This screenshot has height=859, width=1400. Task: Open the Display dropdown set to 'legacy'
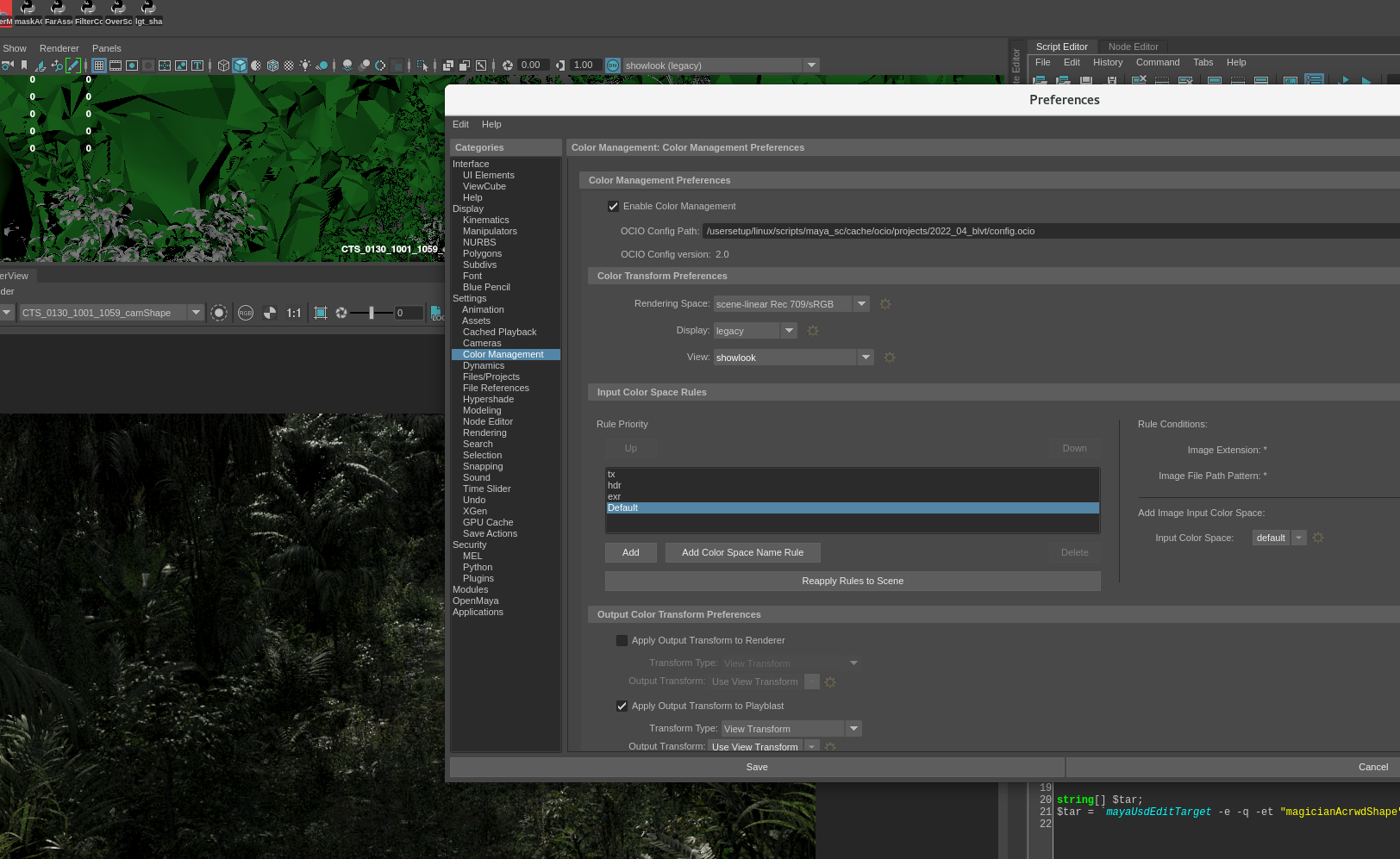pos(788,330)
